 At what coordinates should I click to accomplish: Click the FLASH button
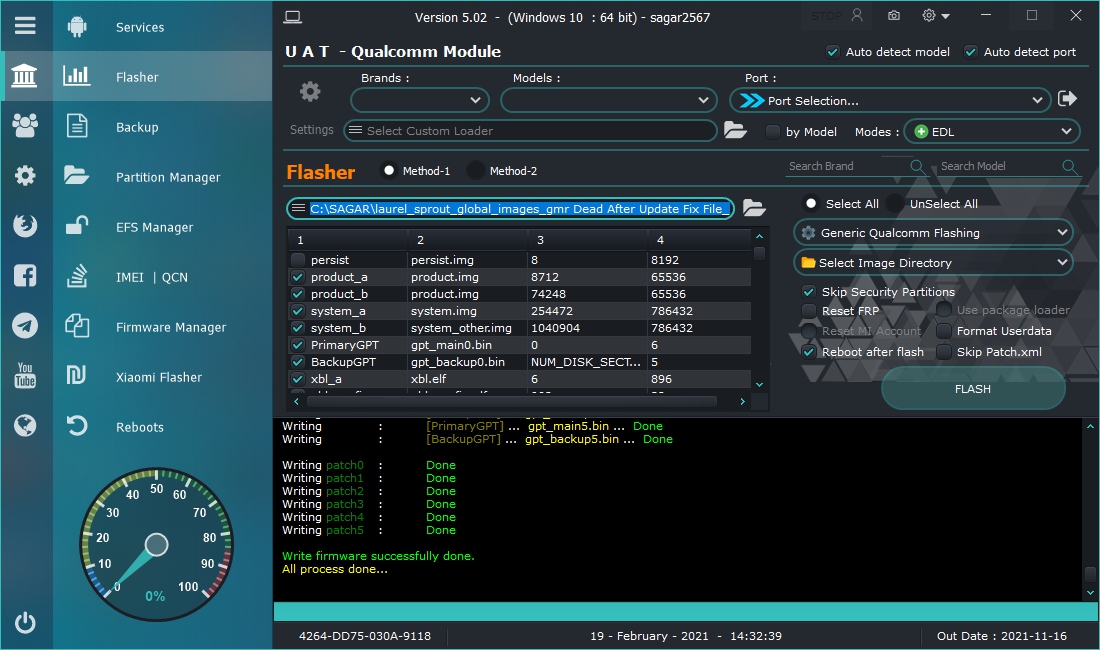[x=973, y=388]
